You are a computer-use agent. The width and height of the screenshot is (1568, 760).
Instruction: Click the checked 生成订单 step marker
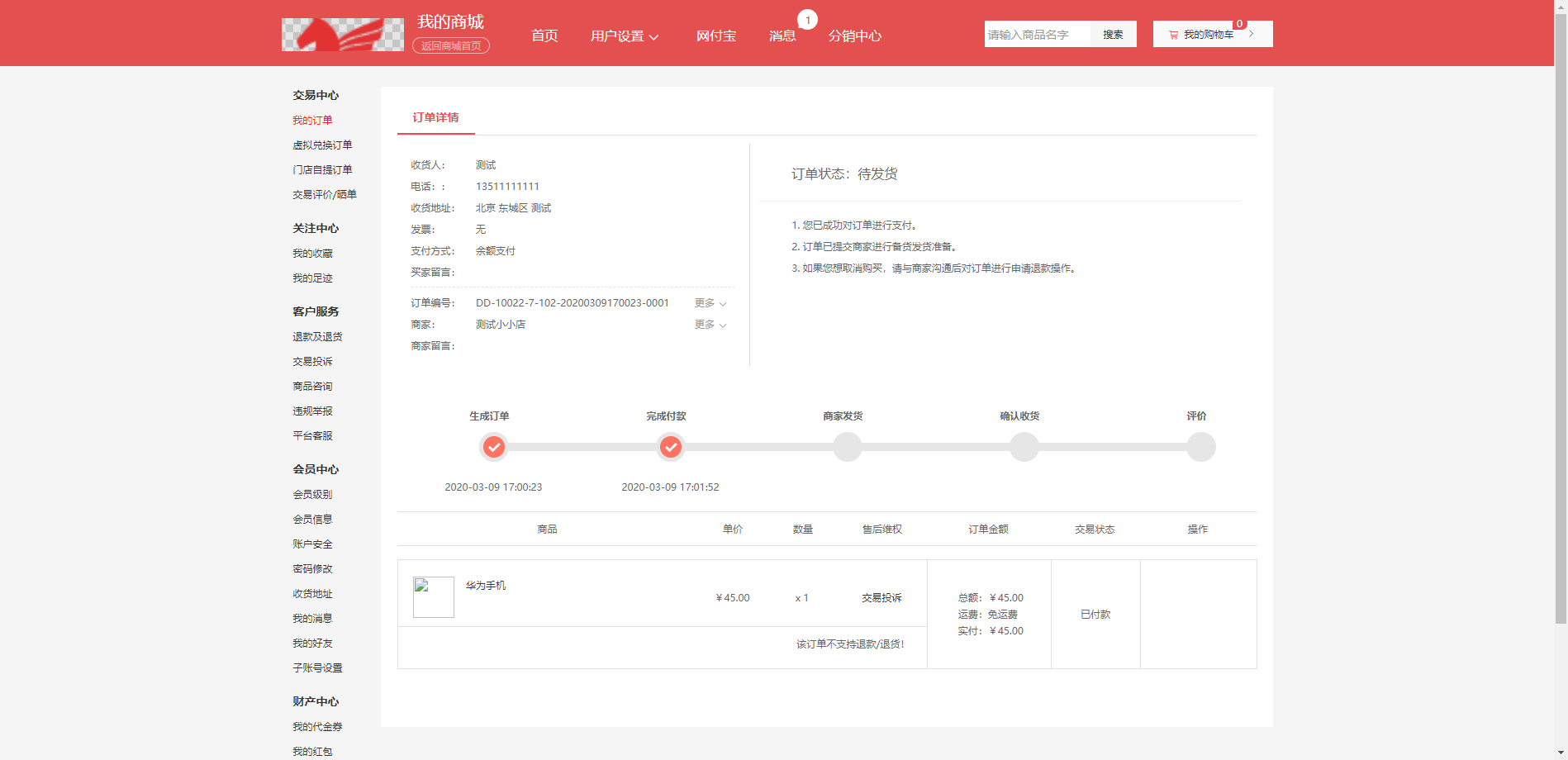(x=494, y=447)
